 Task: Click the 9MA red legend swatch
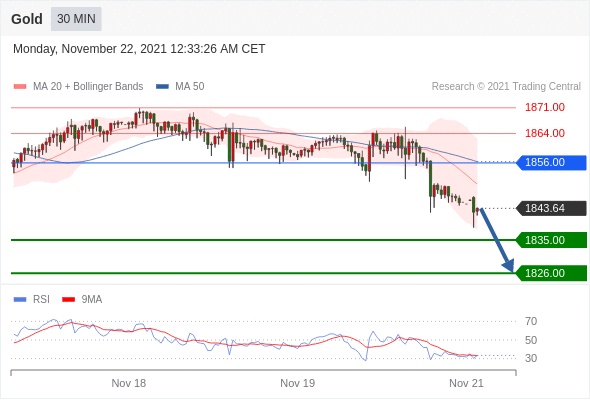coord(68,300)
